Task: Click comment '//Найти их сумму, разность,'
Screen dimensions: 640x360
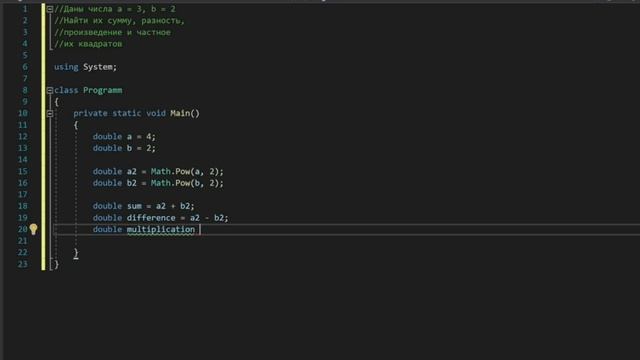Action: [120, 20]
